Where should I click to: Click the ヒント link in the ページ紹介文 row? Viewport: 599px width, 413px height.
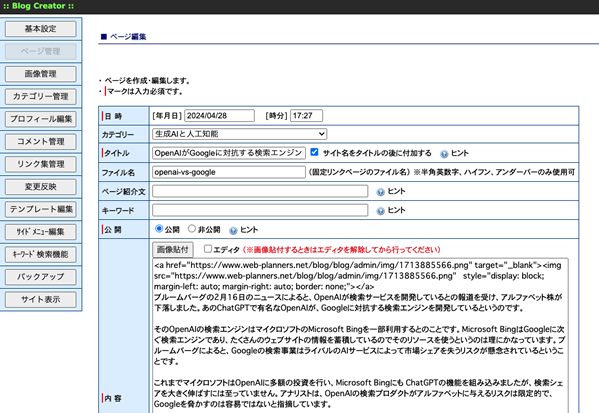397,191
